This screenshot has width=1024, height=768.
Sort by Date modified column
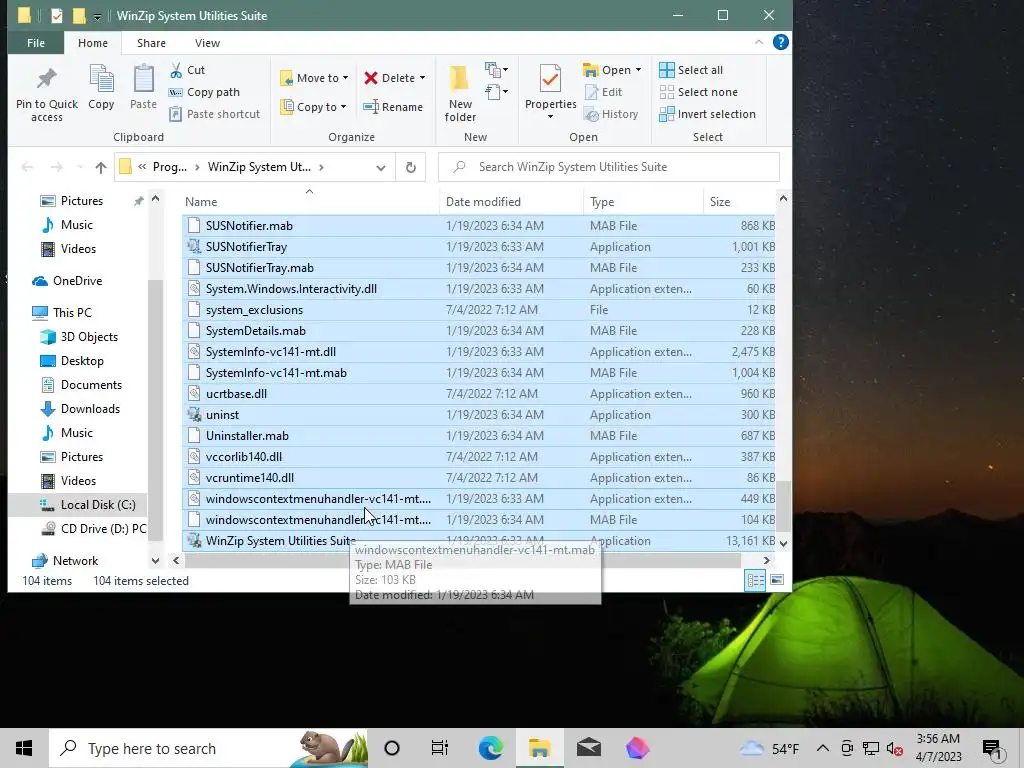tap(511, 202)
